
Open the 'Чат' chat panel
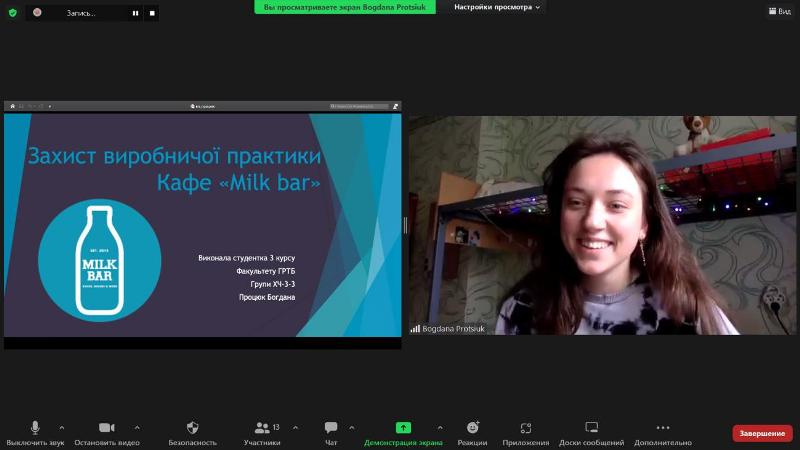[331, 433]
